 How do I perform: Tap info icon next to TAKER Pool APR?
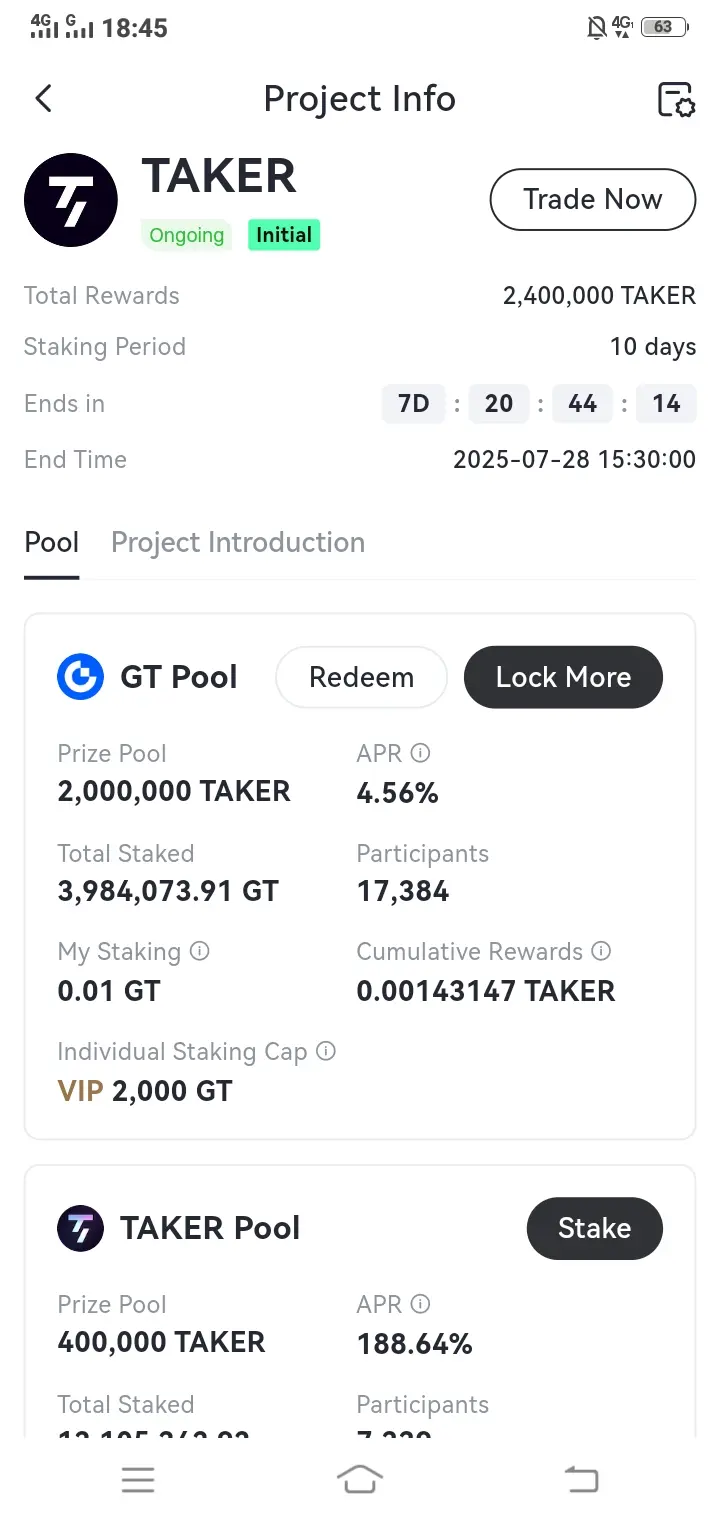[x=421, y=1304]
